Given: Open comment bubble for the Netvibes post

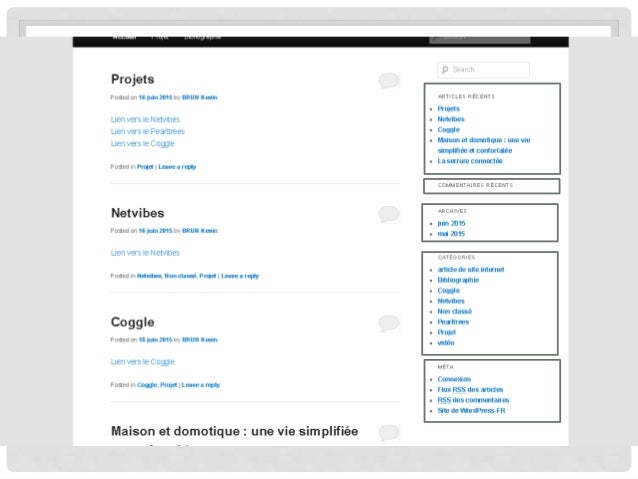Looking at the screenshot, I should [389, 214].
